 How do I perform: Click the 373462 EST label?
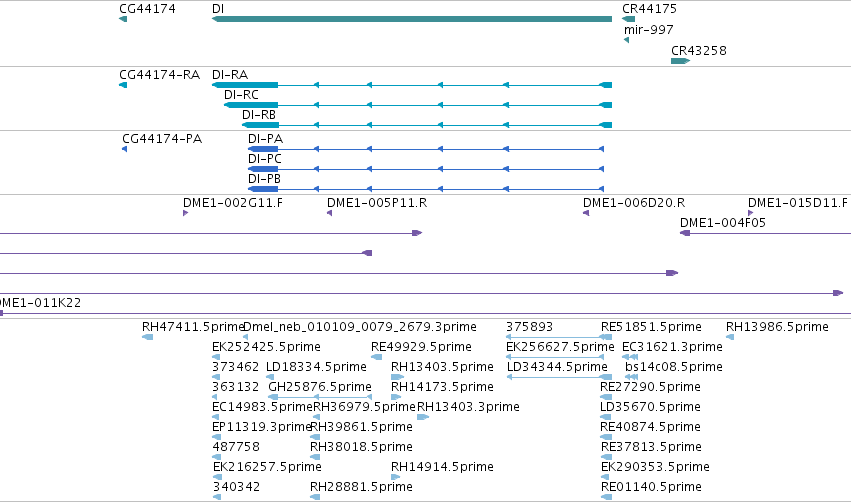[236, 367]
